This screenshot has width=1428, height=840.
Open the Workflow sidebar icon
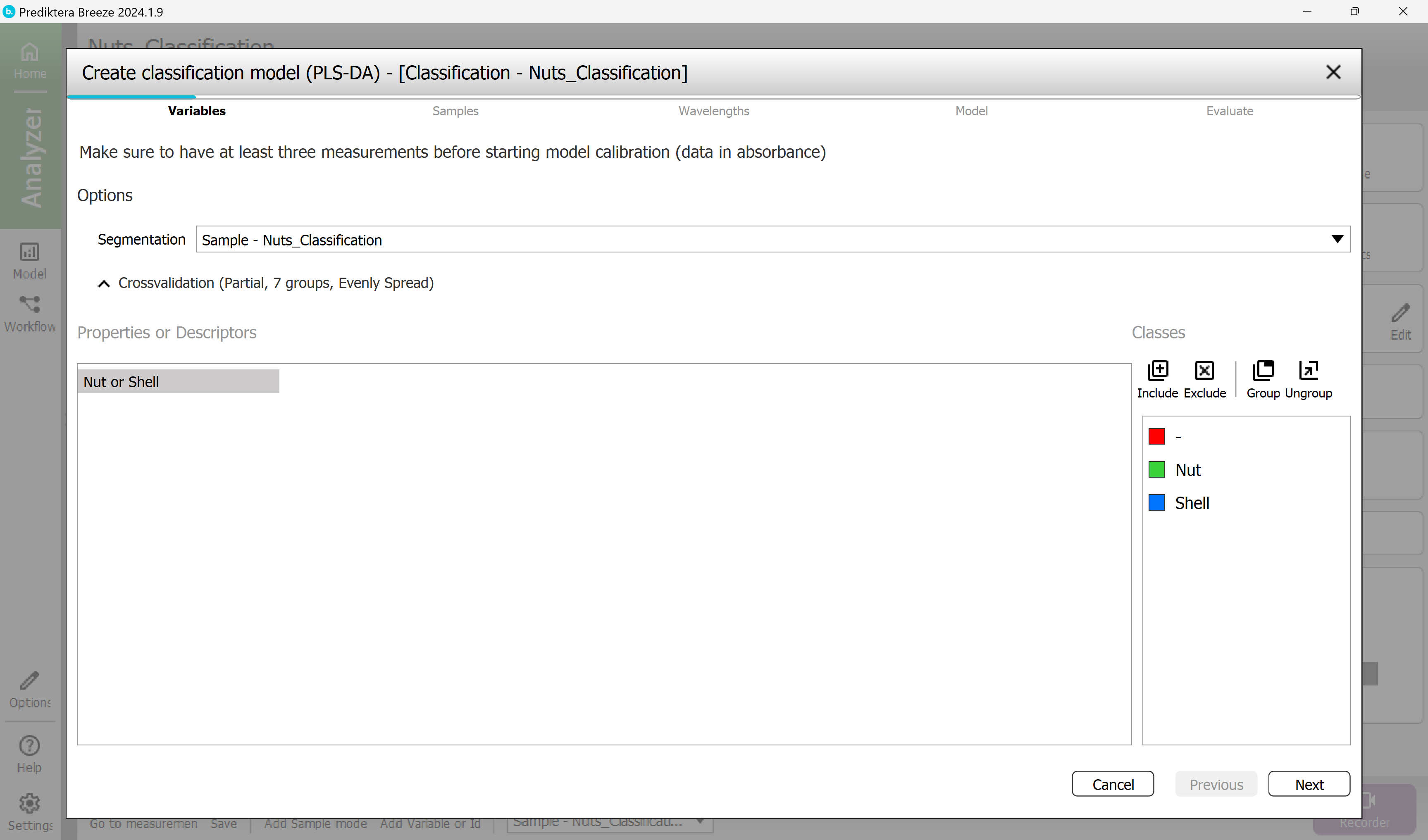29,305
